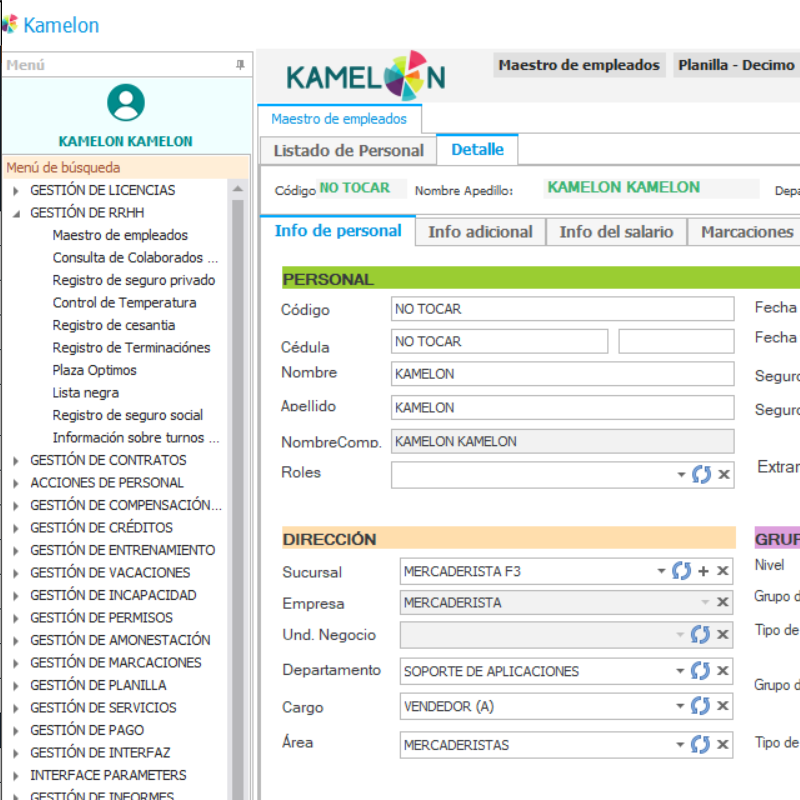
Task: Clear the Und. Negocio field
Action: tap(722, 635)
